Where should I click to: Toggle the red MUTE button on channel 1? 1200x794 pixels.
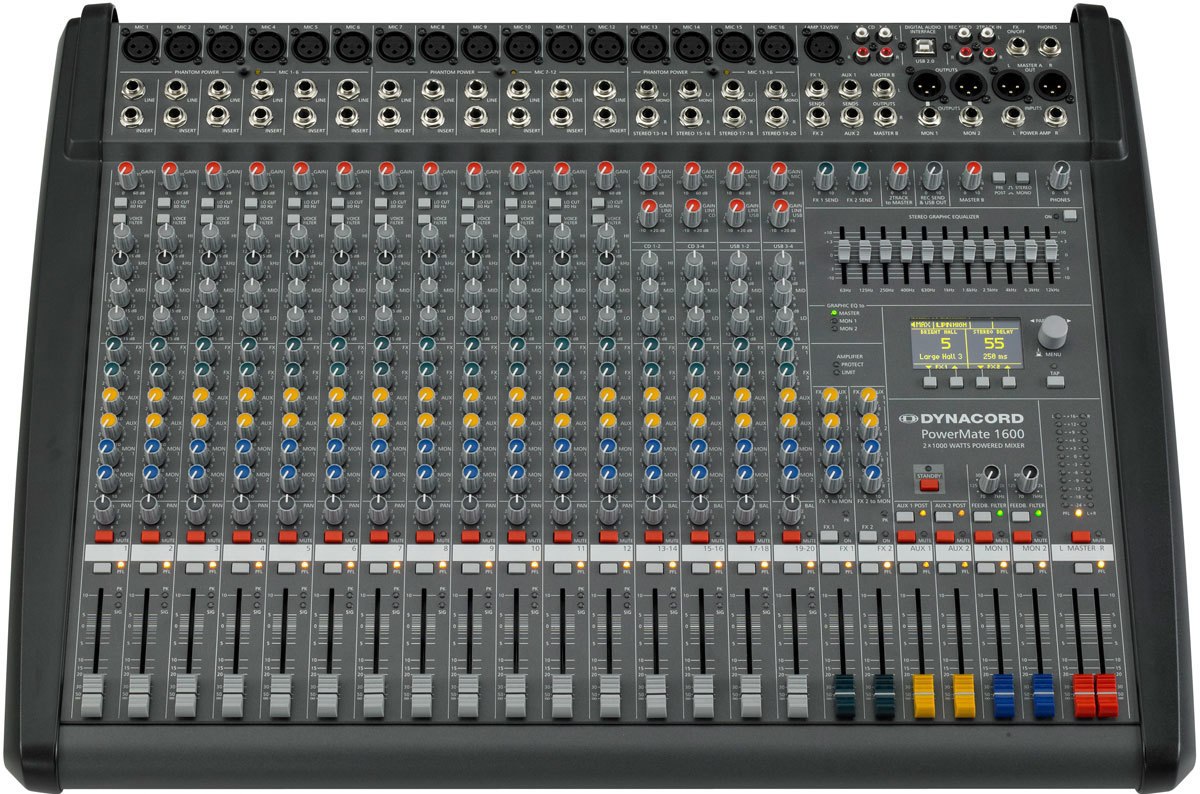coord(103,537)
